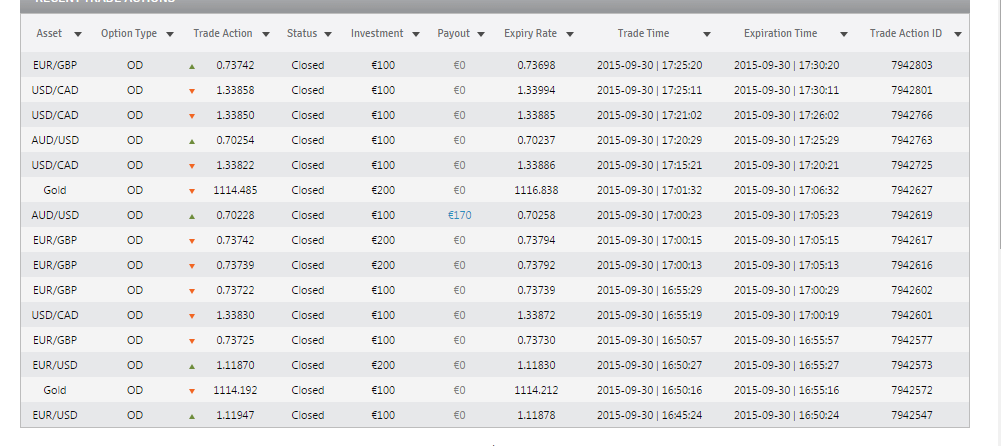The height and width of the screenshot is (446, 1001).
Task: Click the expiration time 2015-09-30 | 16:50:24
Action: tap(786, 415)
